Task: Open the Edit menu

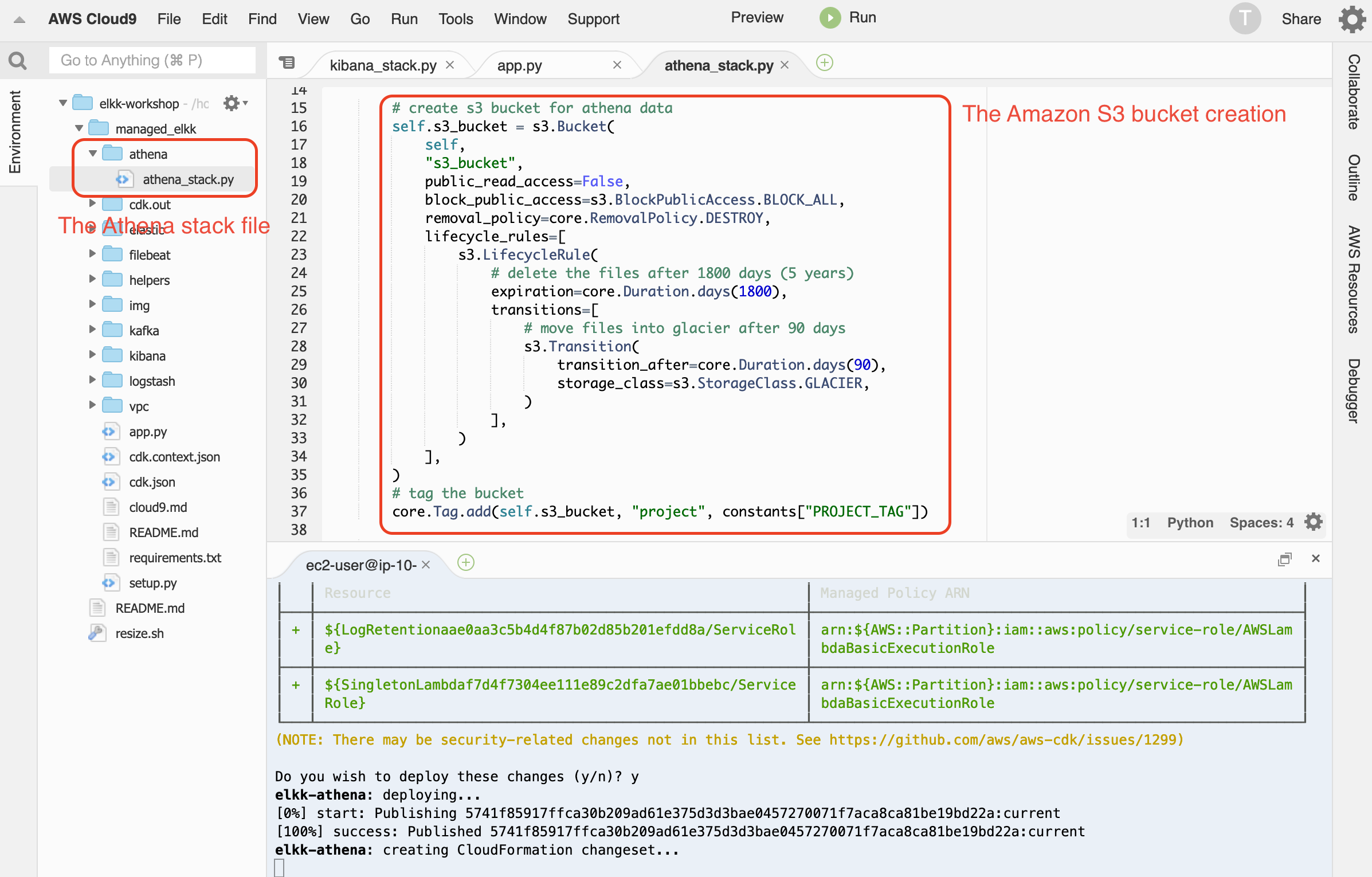Action: (214, 19)
